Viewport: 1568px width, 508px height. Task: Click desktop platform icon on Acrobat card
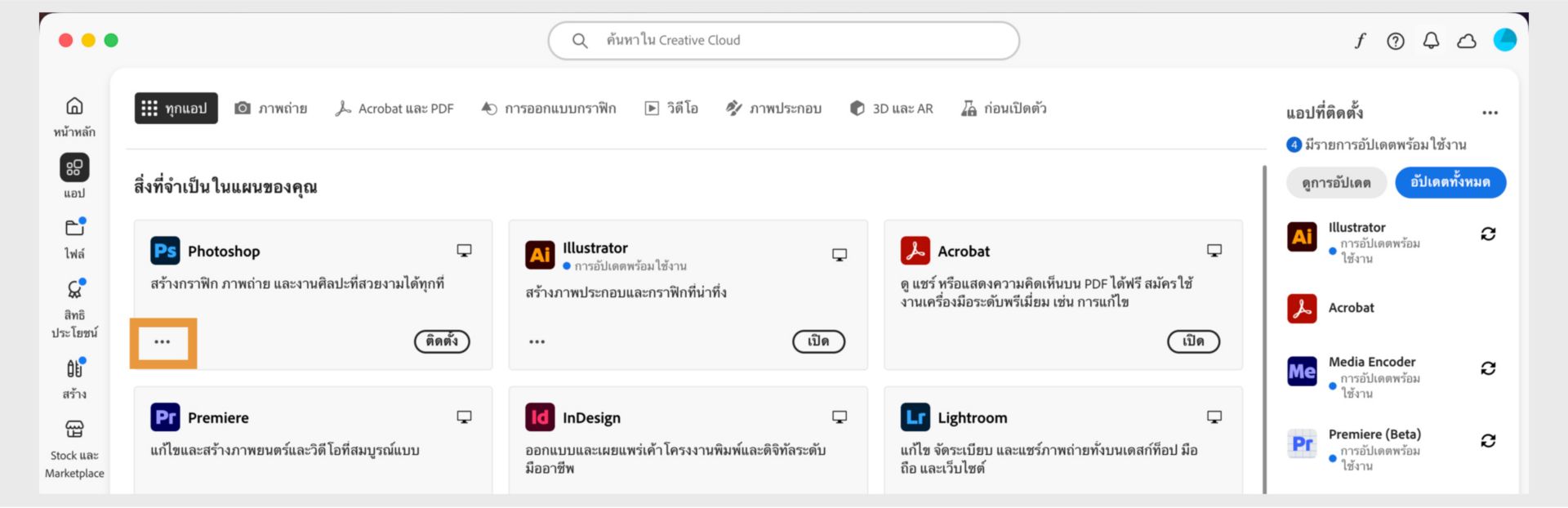click(x=1214, y=251)
